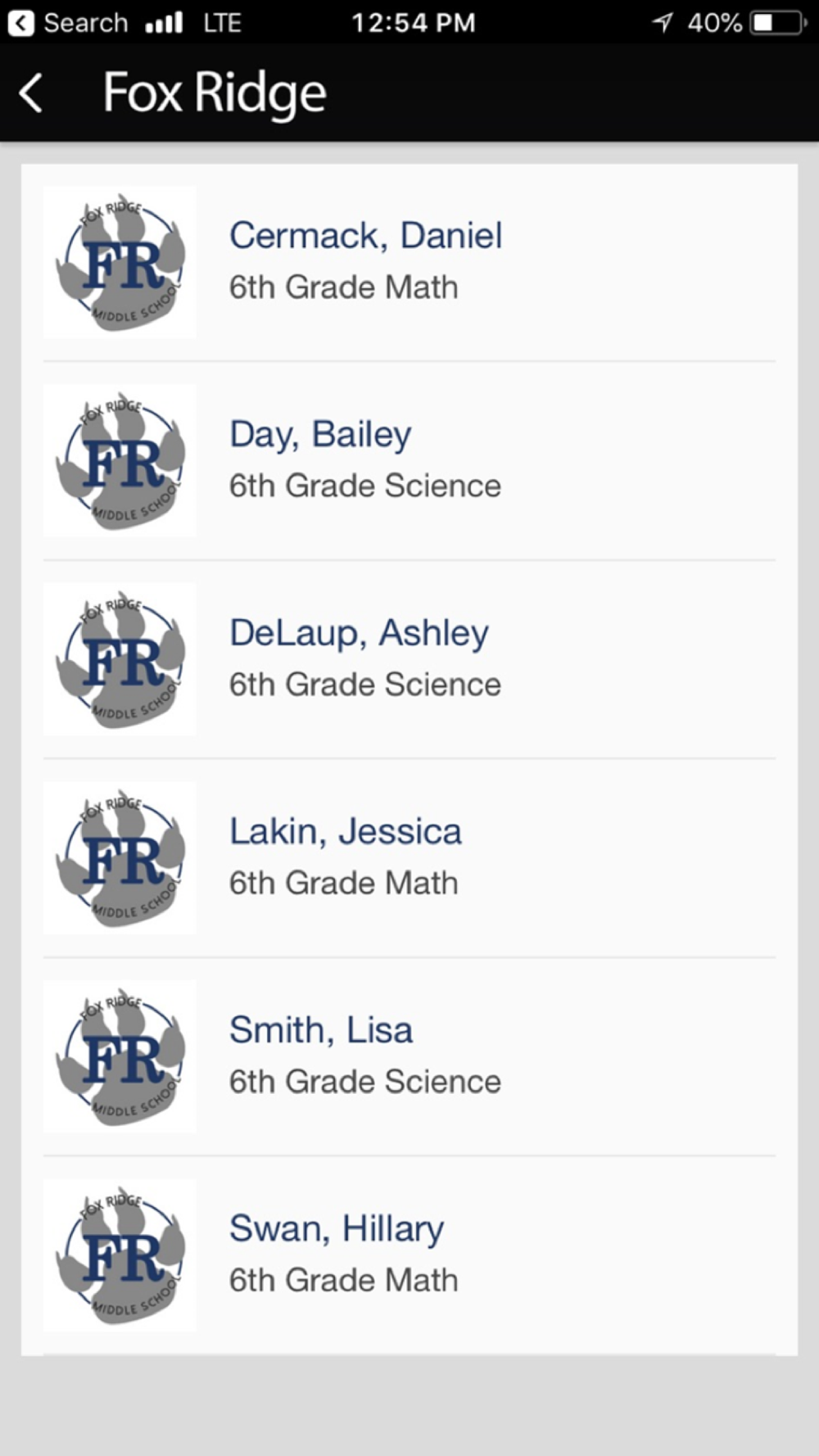Select Lakin, Jessica name

pos(345,831)
